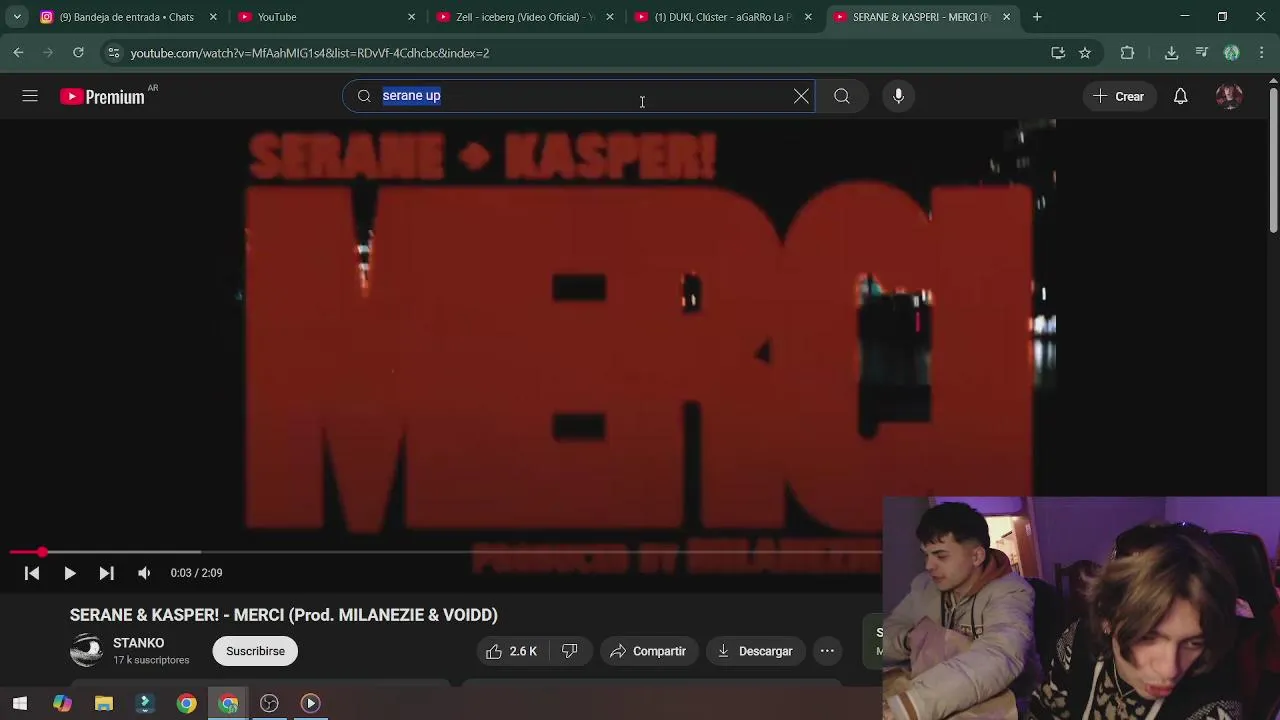Click the youtube.com address bar URL
This screenshot has height=720, width=1280.
310,53
